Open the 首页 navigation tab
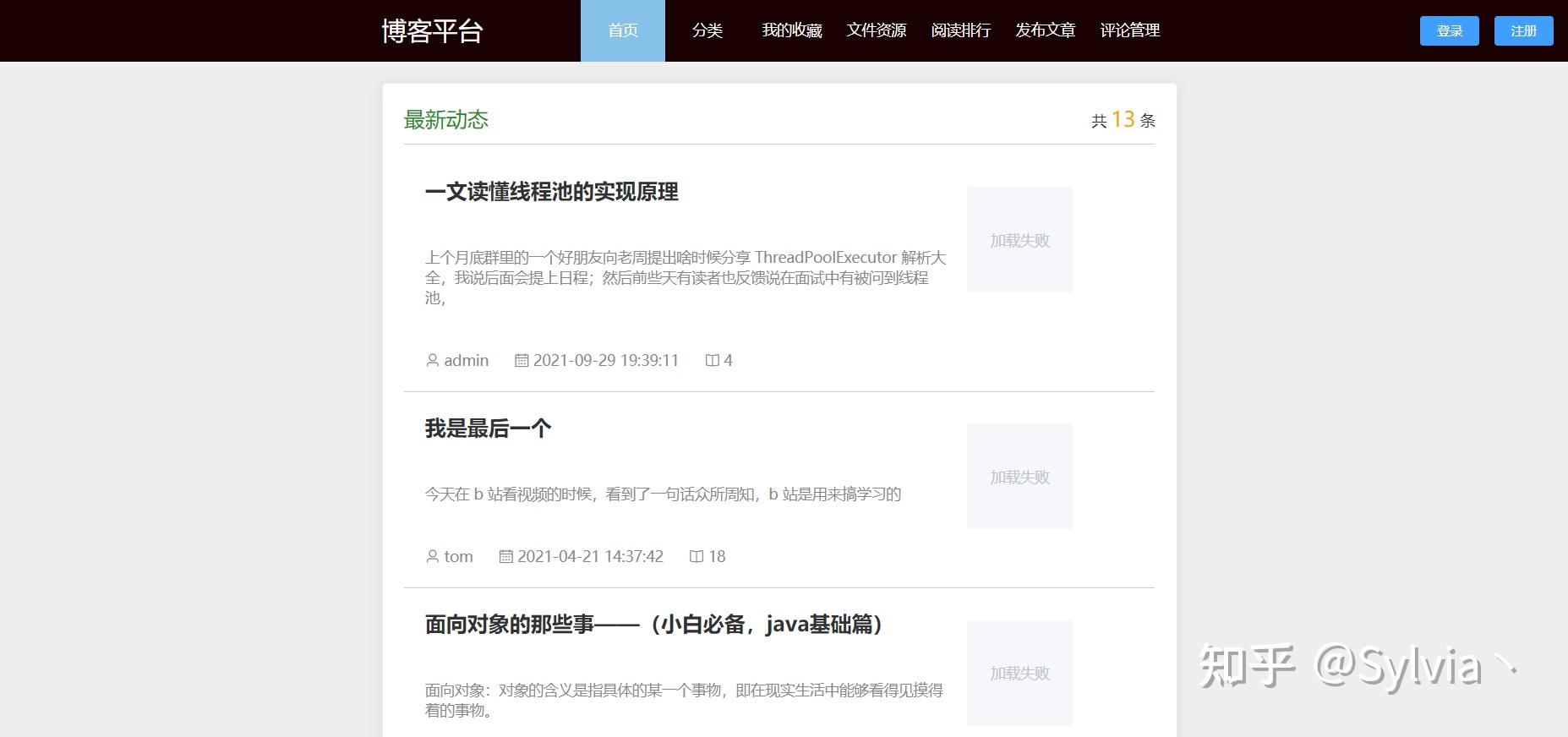1568x737 pixels. (623, 30)
